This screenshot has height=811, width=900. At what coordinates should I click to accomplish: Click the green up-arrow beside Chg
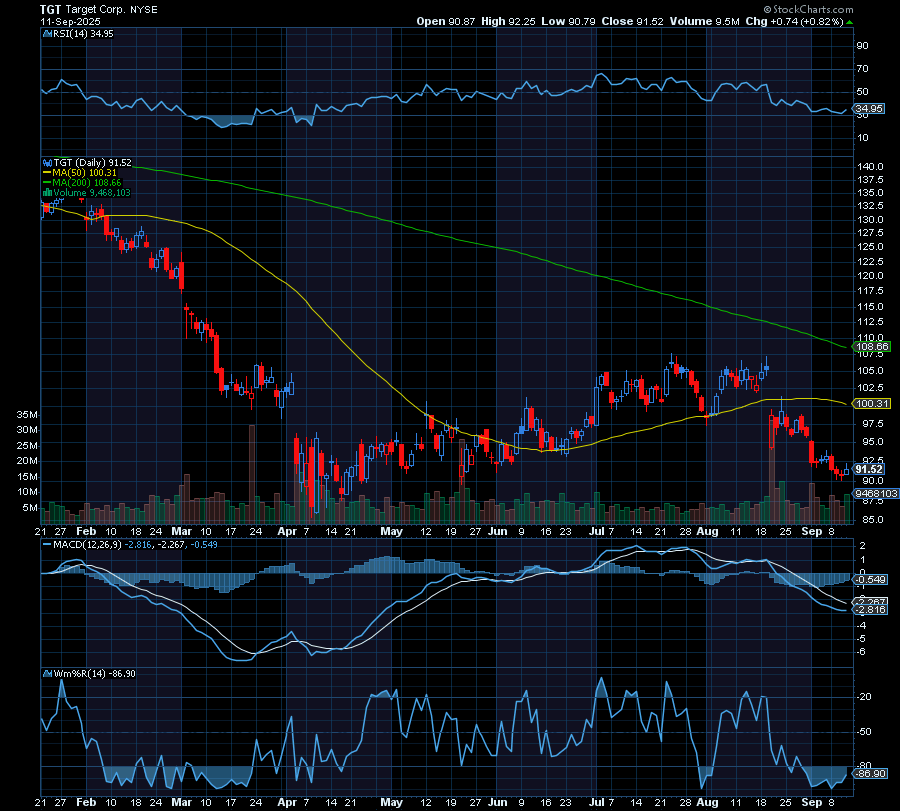click(x=849, y=20)
